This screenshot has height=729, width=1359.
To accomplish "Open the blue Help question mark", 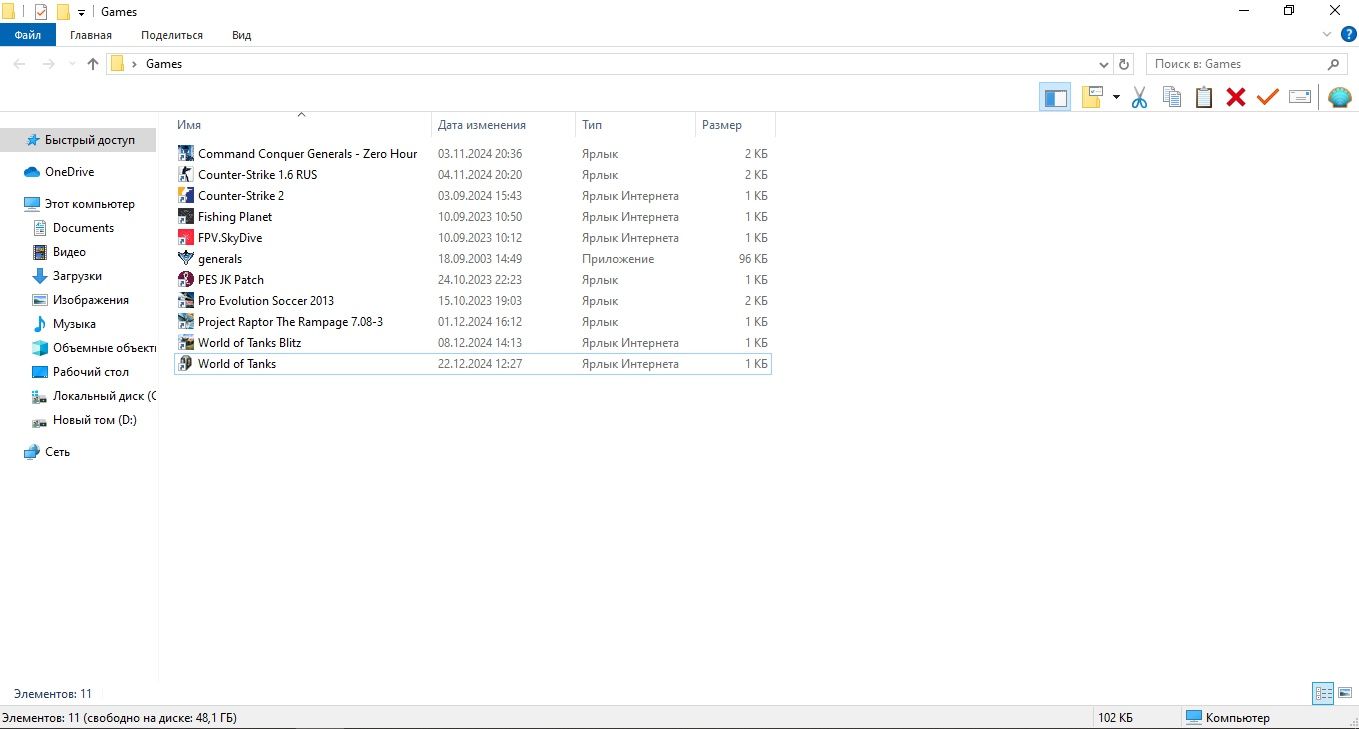I will tap(1348, 35).
